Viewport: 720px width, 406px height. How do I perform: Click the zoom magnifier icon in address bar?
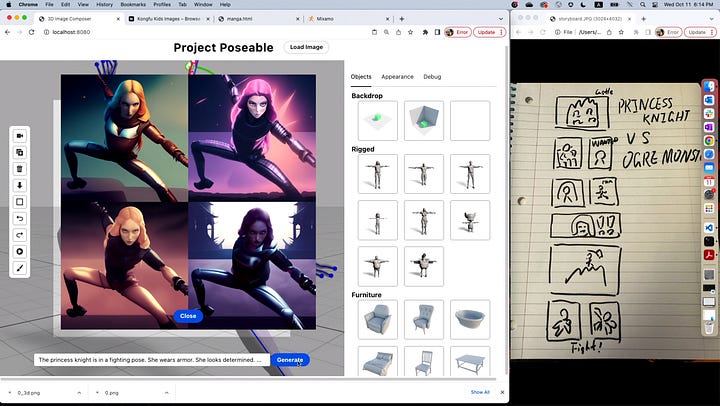click(x=387, y=32)
